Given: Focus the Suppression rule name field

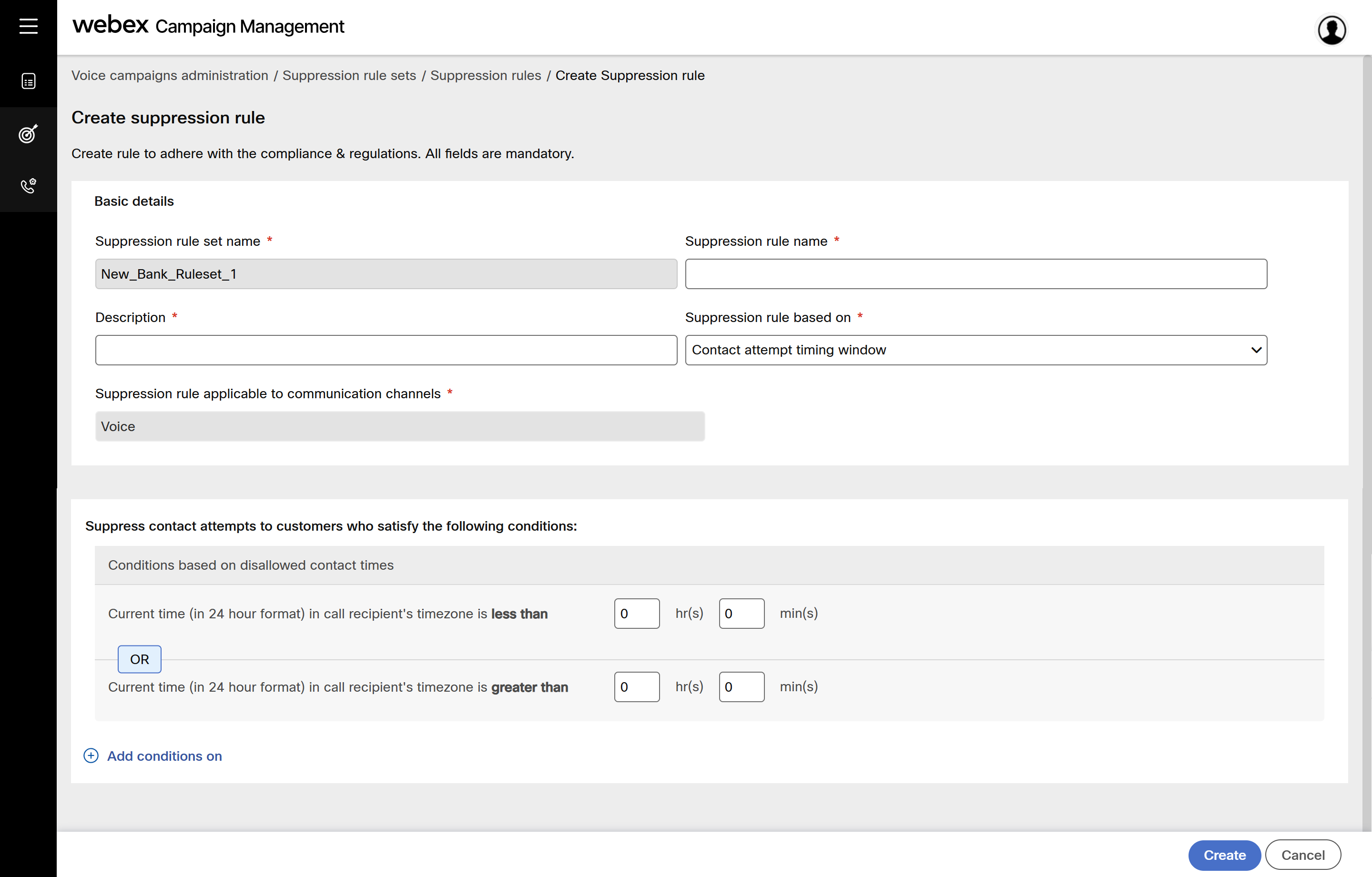Looking at the screenshot, I should [976, 274].
